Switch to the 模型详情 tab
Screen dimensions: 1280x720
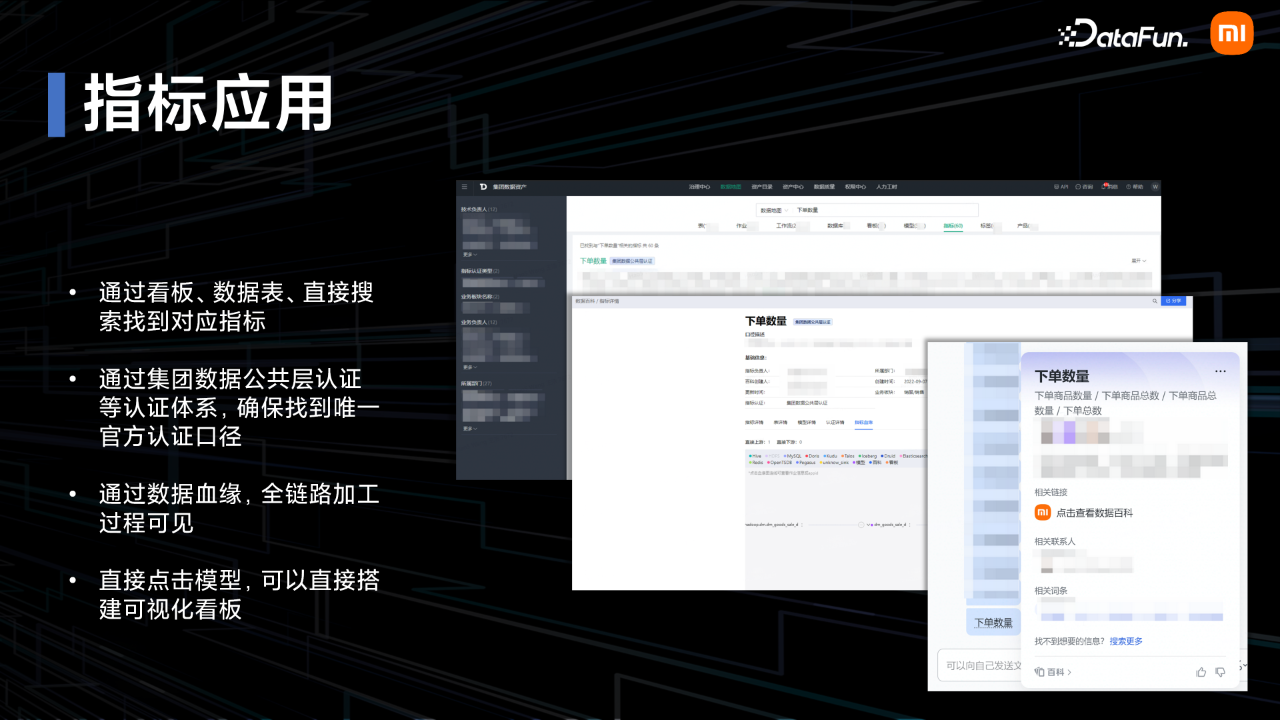point(806,423)
